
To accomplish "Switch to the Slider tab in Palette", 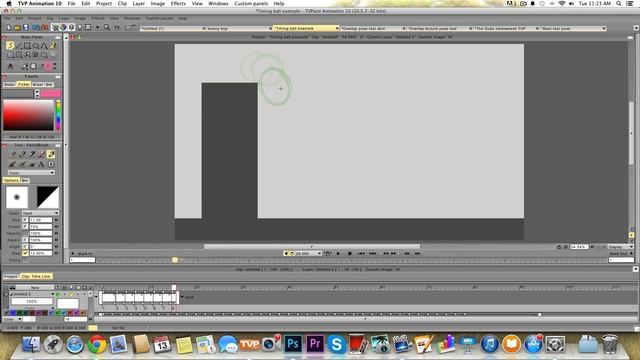I will point(9,84).
